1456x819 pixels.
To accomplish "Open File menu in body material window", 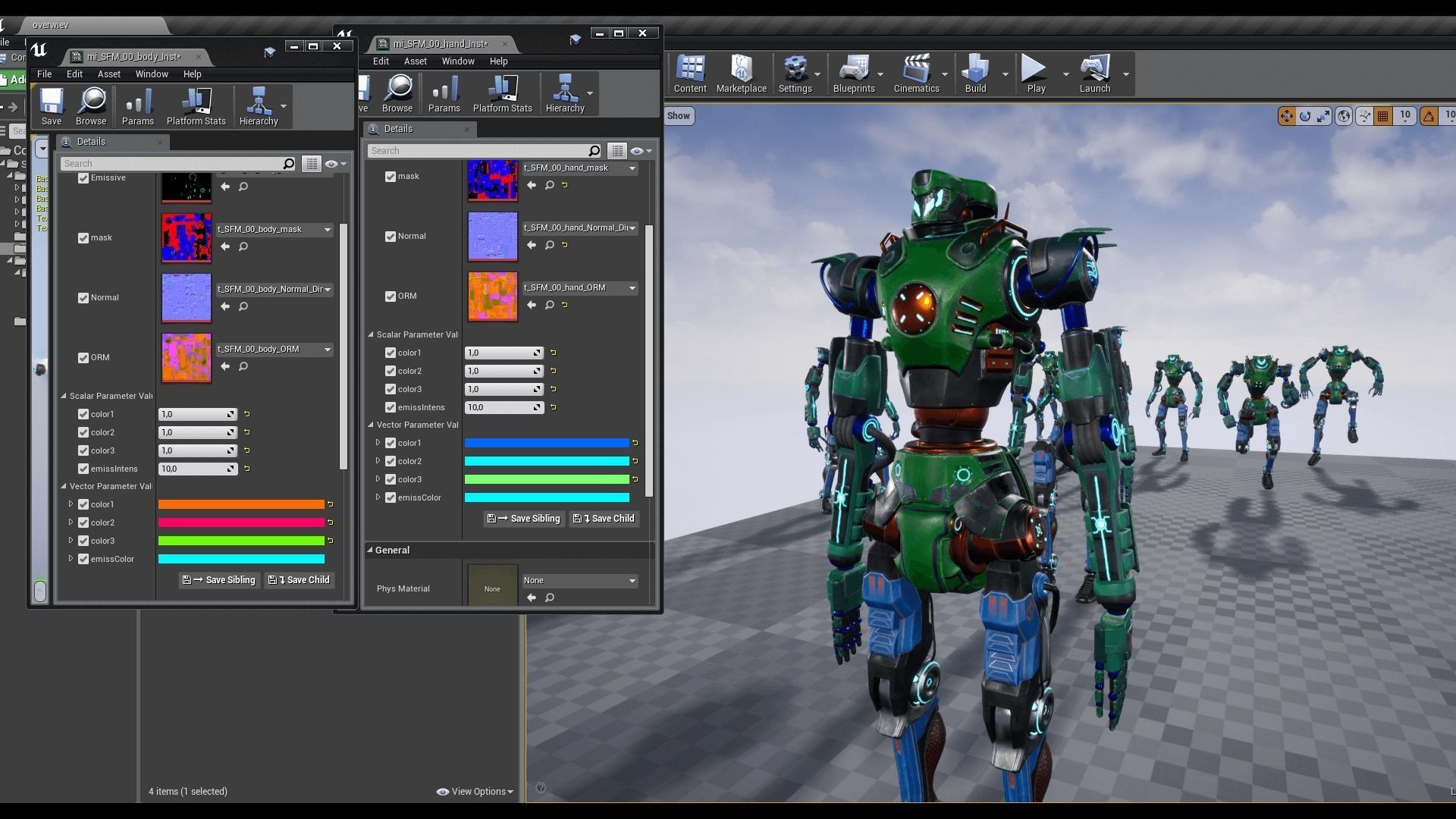I will 45,74.
